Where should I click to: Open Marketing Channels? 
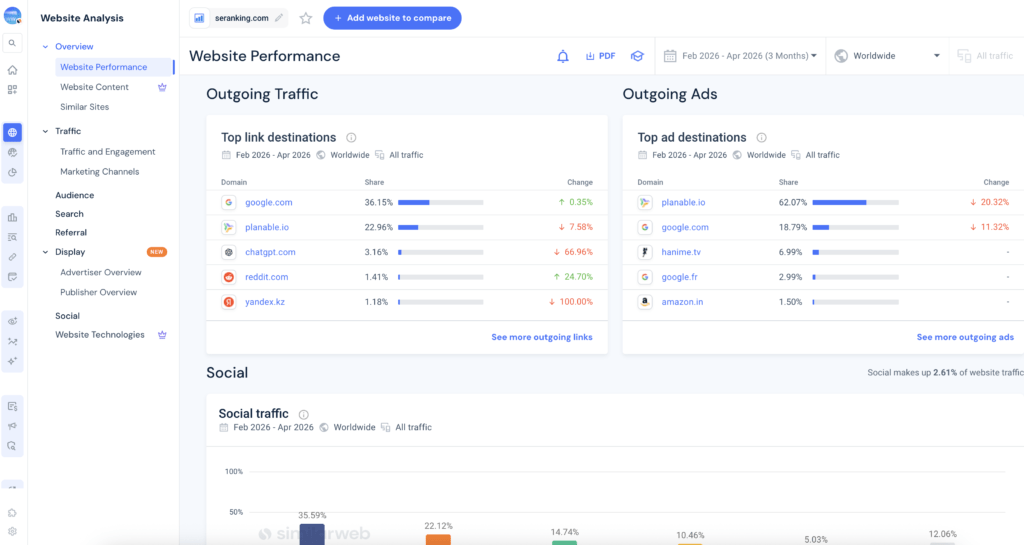tap(99, 172)
